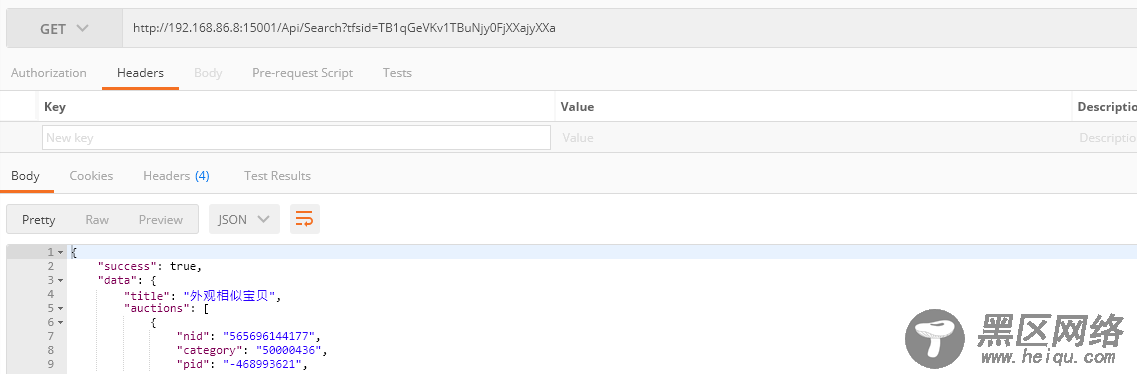Collapse the root object at line 1
1137x374 pixels.
point(61,252)
